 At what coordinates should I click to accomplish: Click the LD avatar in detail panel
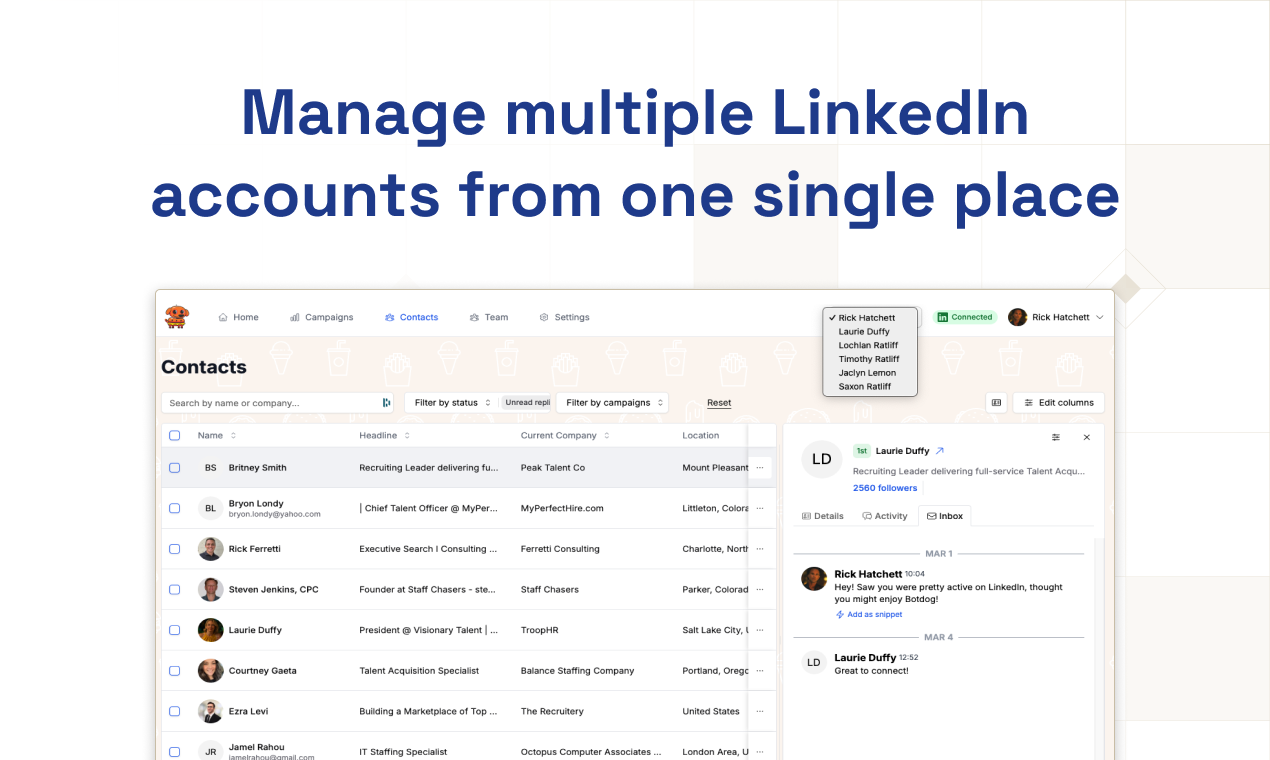(822, 459)
